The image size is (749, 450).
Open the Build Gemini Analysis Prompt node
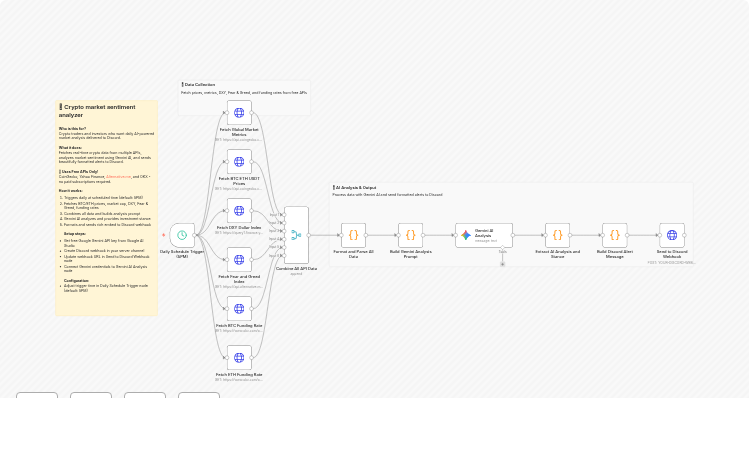tap(410, 236)
